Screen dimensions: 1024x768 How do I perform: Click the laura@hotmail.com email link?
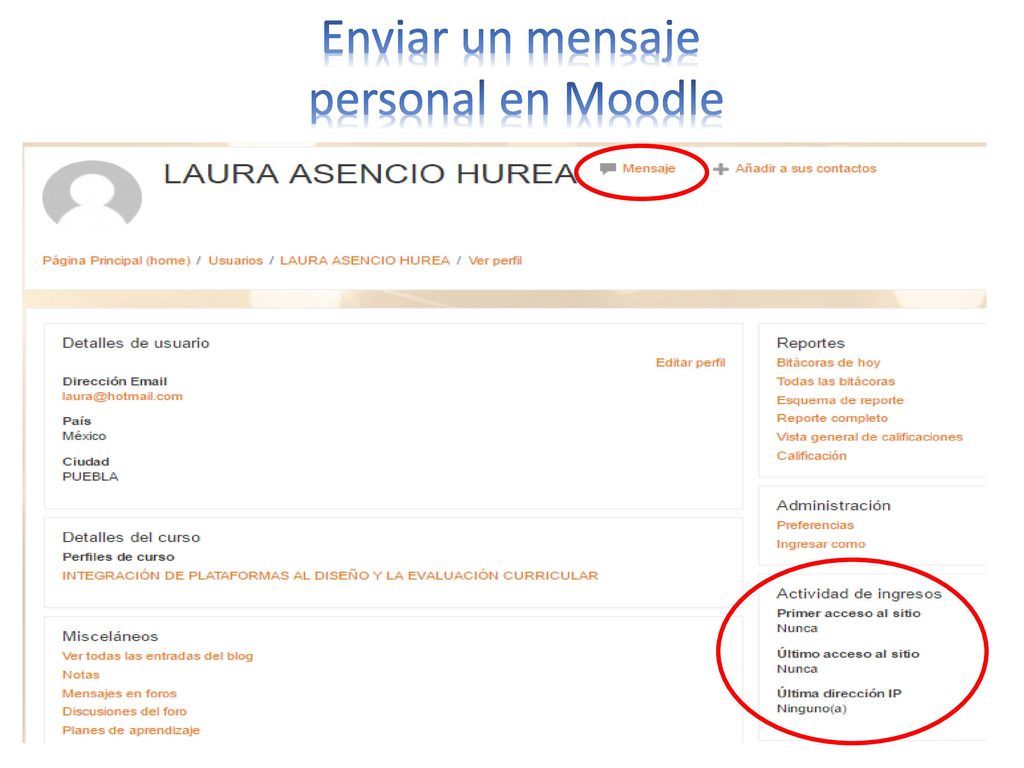pyautogui.click(x=123, y=396)
